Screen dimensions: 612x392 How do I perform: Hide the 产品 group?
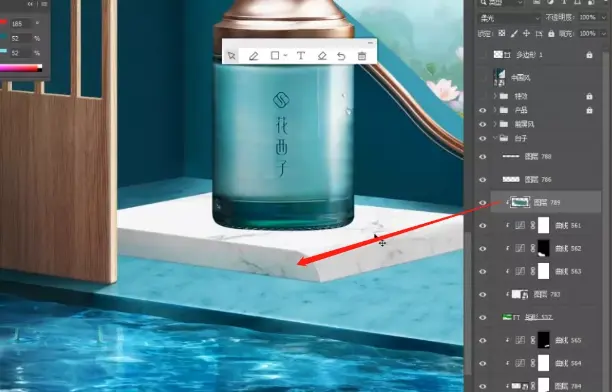tap(483, 110)
